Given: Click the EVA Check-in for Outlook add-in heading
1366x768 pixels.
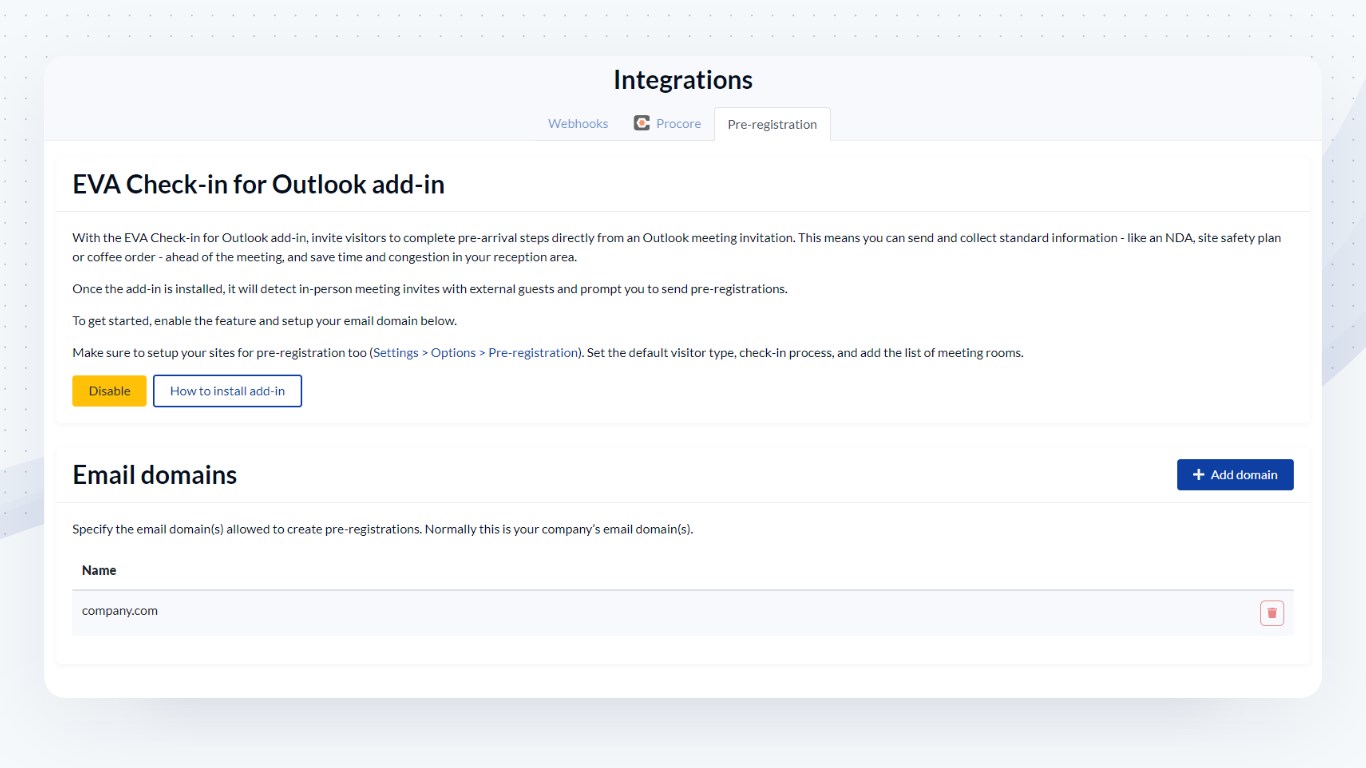Looking at the screenshot, I should pos(258,185).
